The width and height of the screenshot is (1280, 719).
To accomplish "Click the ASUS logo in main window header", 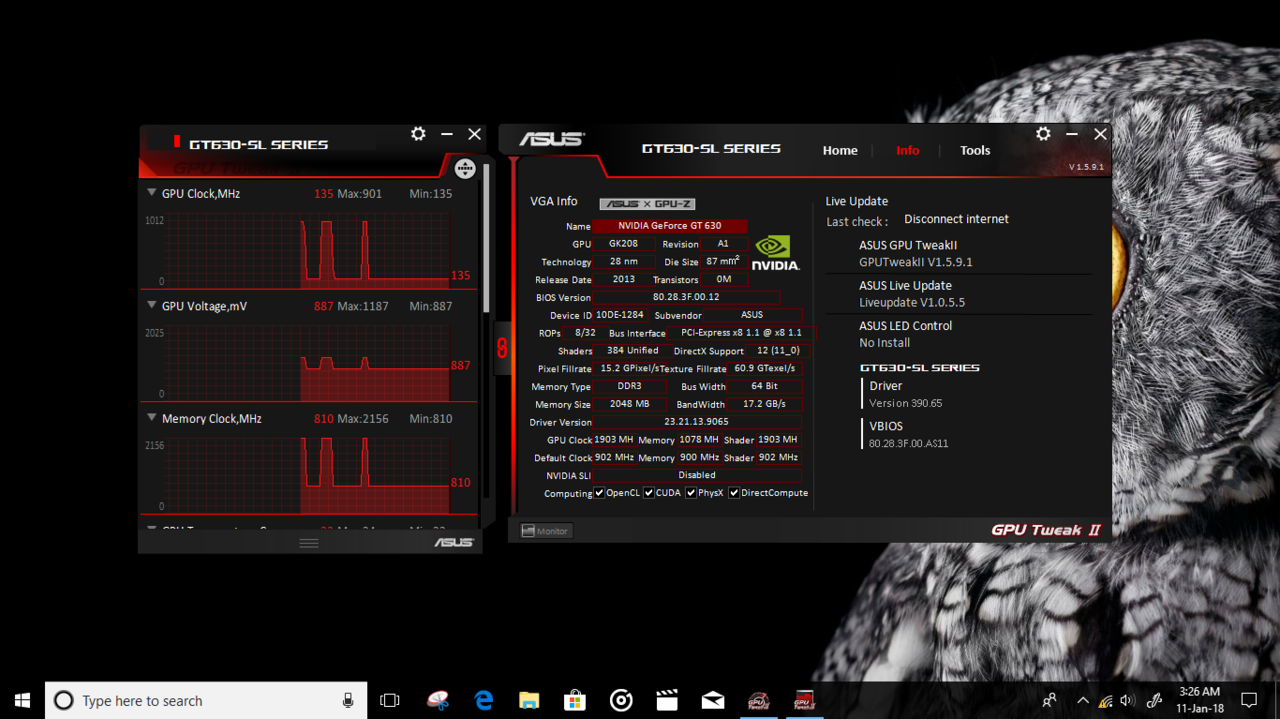I will (x=551, y=139).
